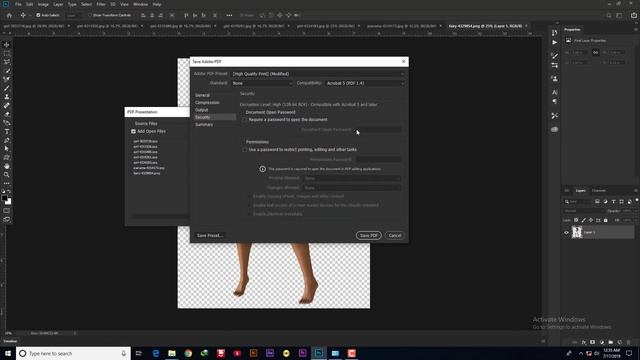Select the Lasso tool
The width and height of the screenshot is (640, 360).
(x=7, y=62)
